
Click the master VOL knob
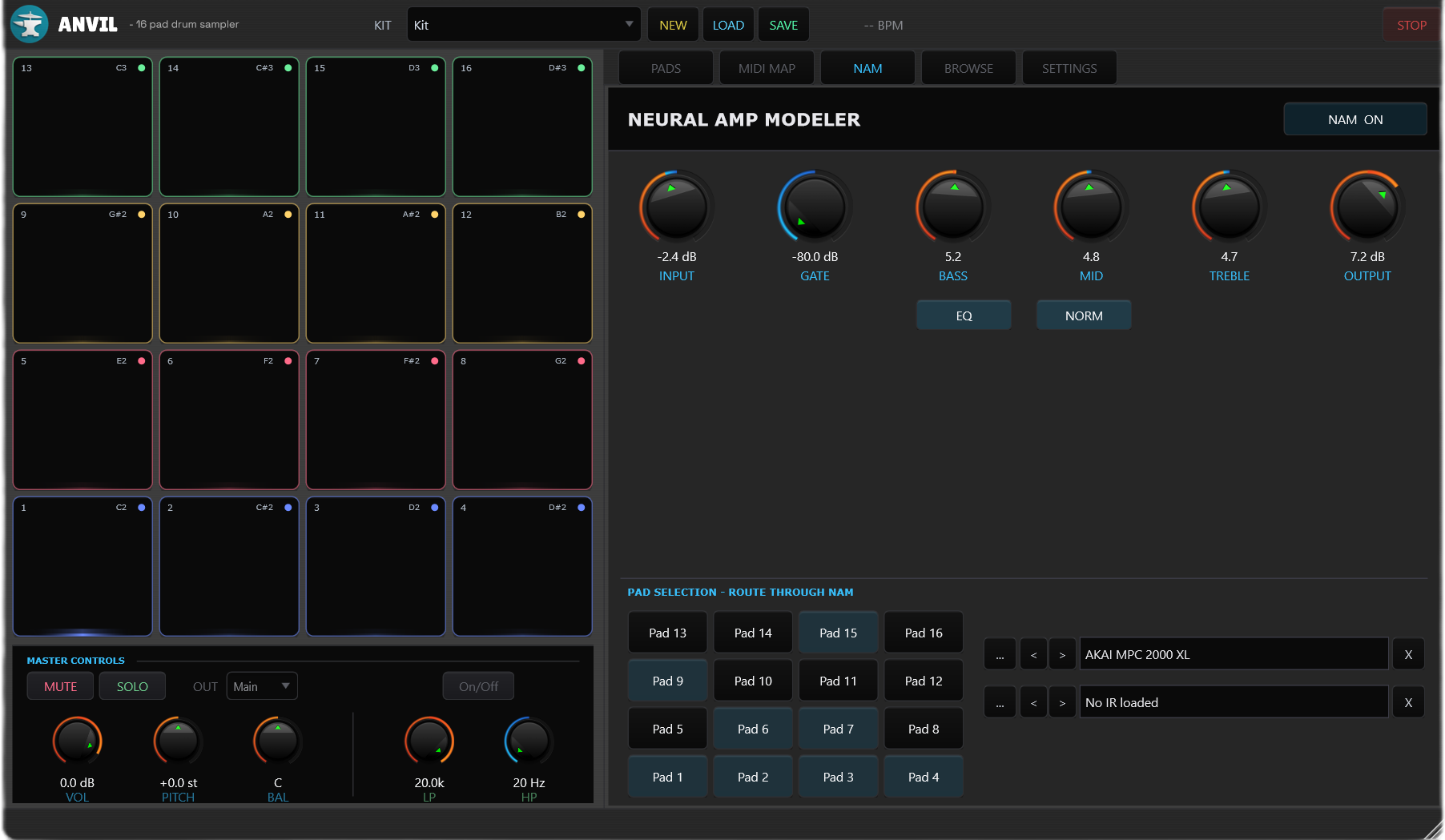pyautogui.click(x=77, y=741)
